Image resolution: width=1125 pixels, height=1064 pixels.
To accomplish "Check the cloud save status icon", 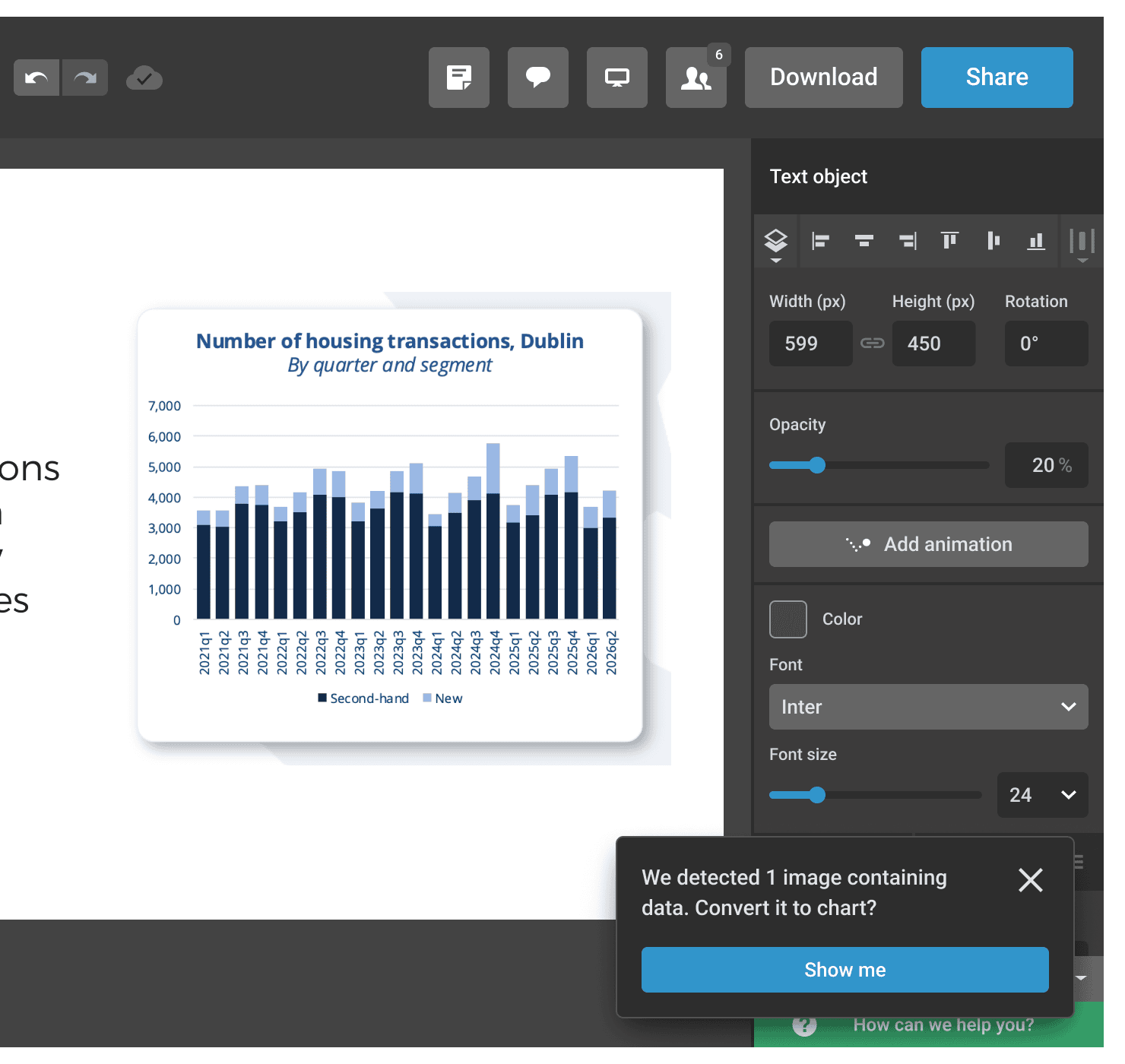I will (144, 78).
